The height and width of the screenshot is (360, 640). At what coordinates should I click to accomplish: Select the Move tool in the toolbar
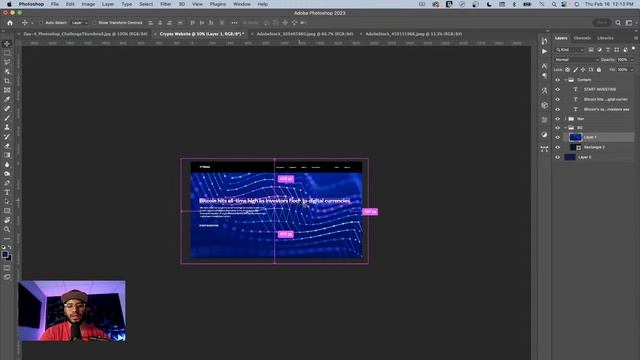[x=7, y=44]
